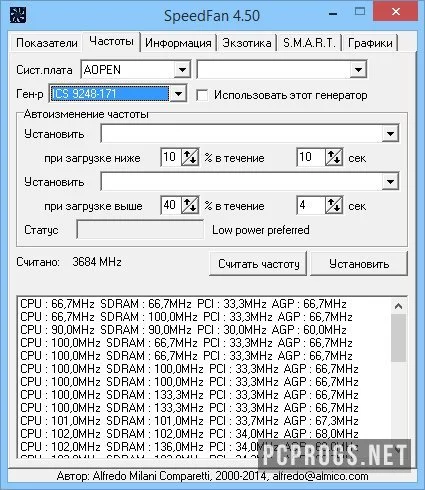The width and height of the screenshot is (425, 490).
Task: Switch to the Показатели tab
Action: point(47,43)
